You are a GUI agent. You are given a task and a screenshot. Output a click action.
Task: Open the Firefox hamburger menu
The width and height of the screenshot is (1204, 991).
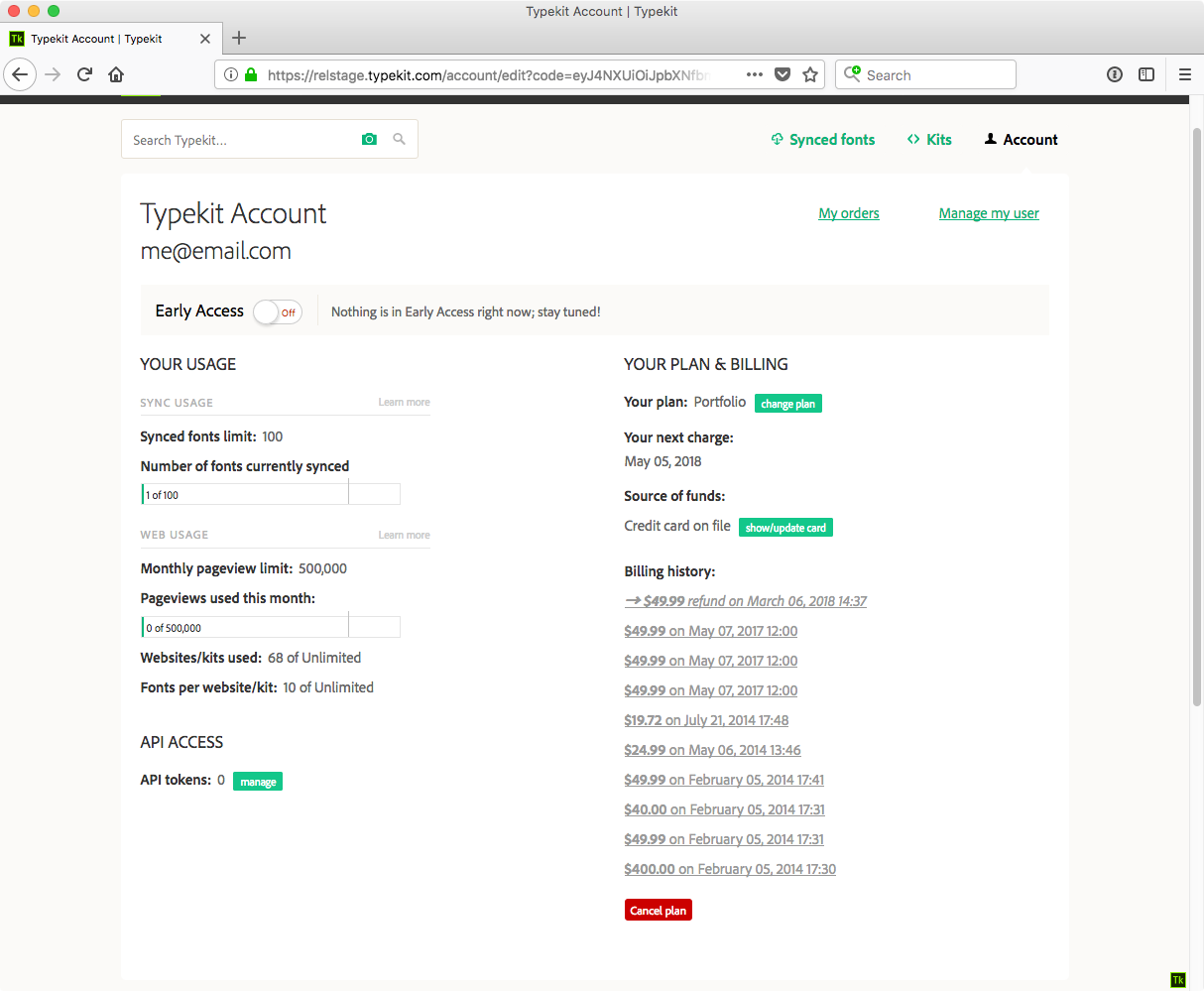[x=1185, y=74]
